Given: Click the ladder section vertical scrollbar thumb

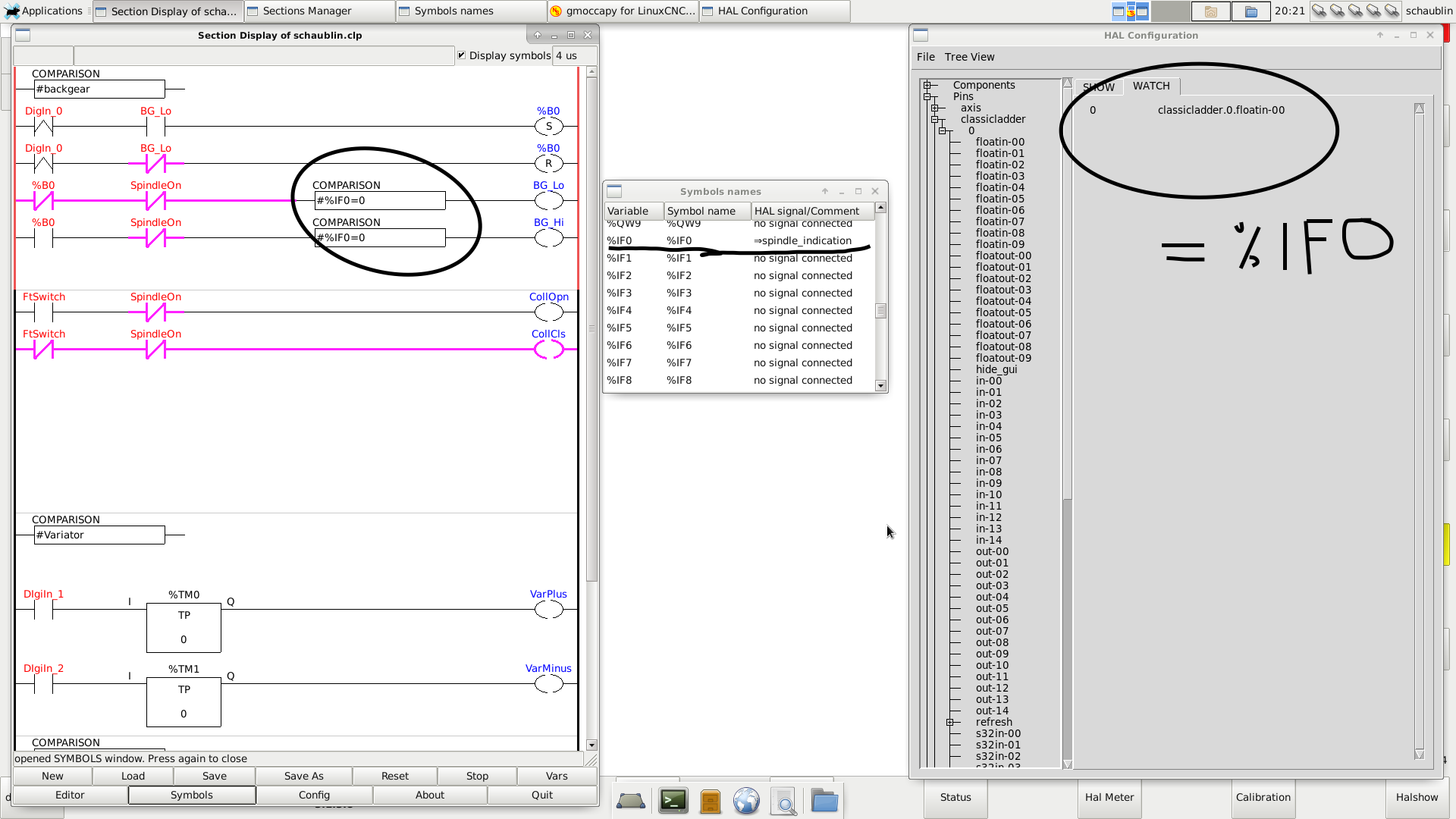Looking at the screenshot, I should pos(591,330).
